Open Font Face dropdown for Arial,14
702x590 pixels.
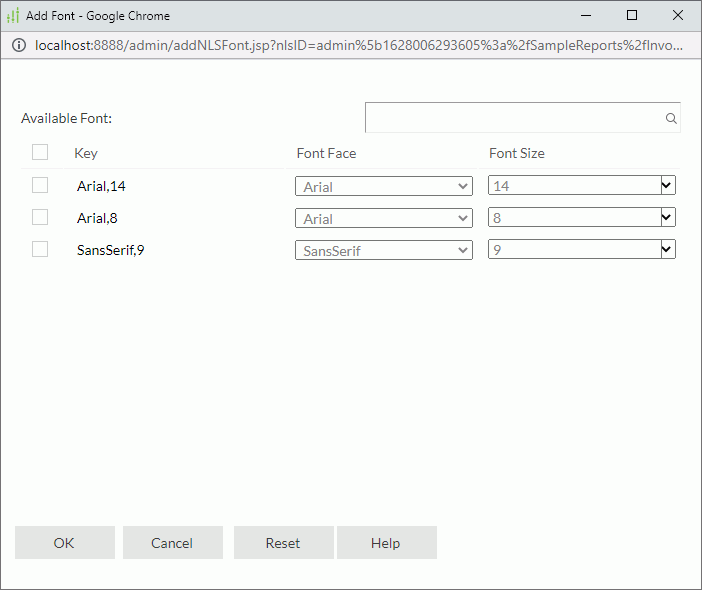[x=384, y=186]
